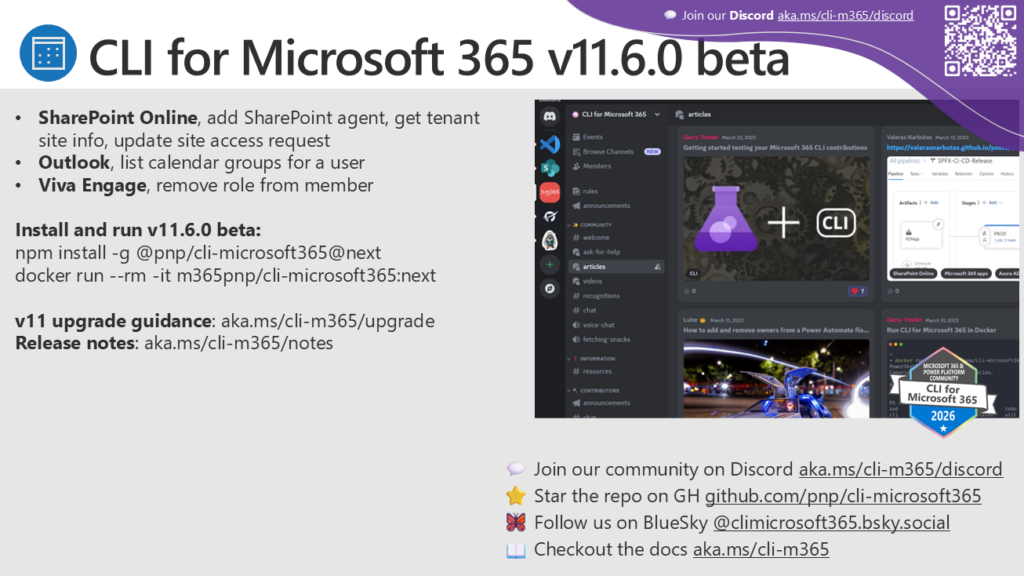Image resolution: width=1024 pixels, height=576 pixels.
Task: Click the title Run CLI for Microsoft 365 in Docker
Action: (941, 330)
